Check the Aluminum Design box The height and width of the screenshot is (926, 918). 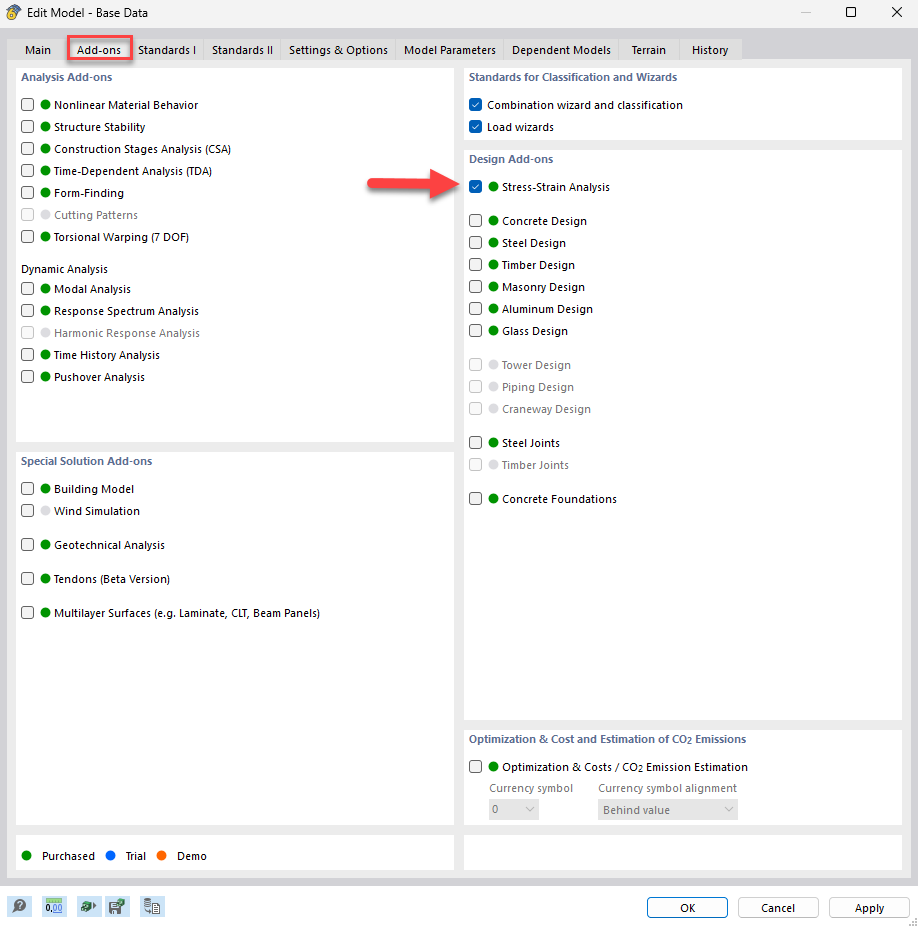[476, 309]
